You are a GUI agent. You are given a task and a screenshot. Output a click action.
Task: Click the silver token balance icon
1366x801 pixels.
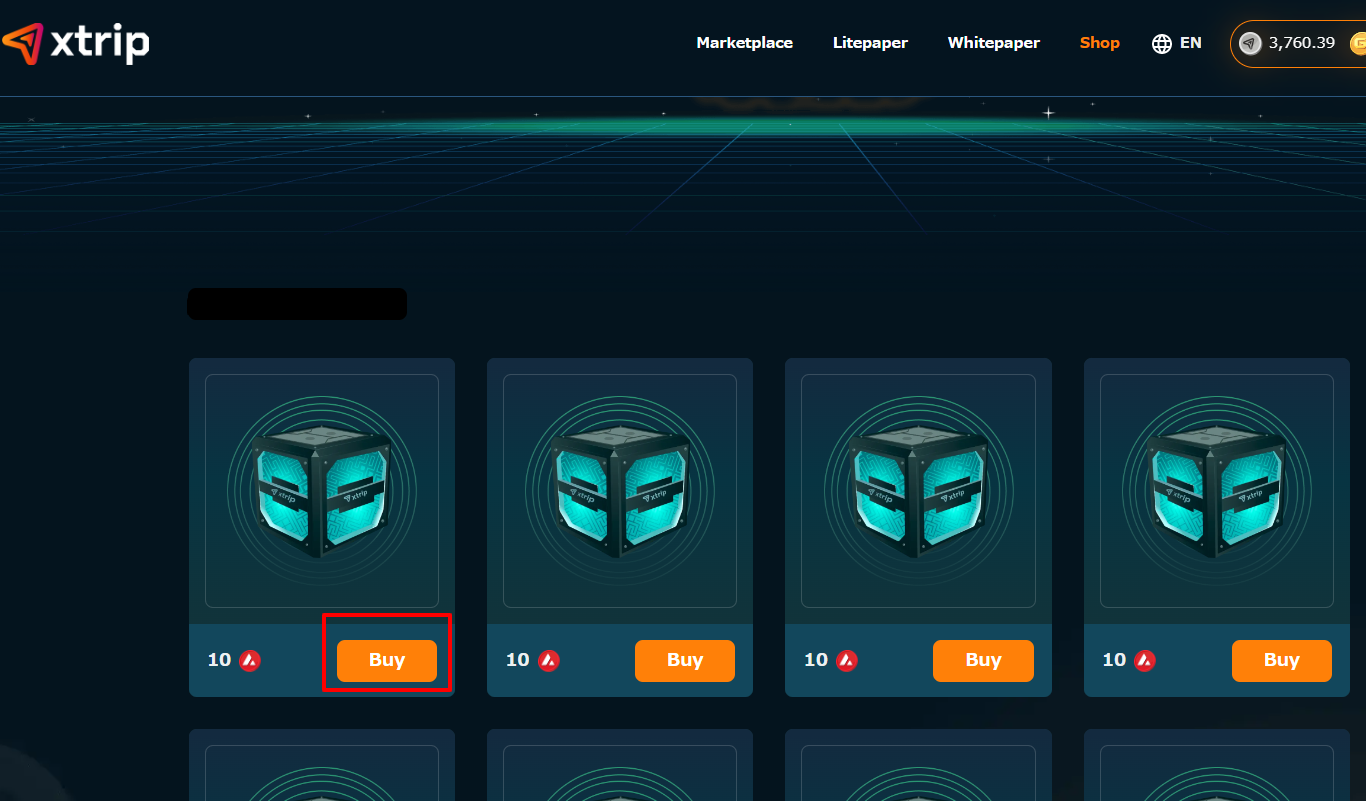(x=1250, y=43)
